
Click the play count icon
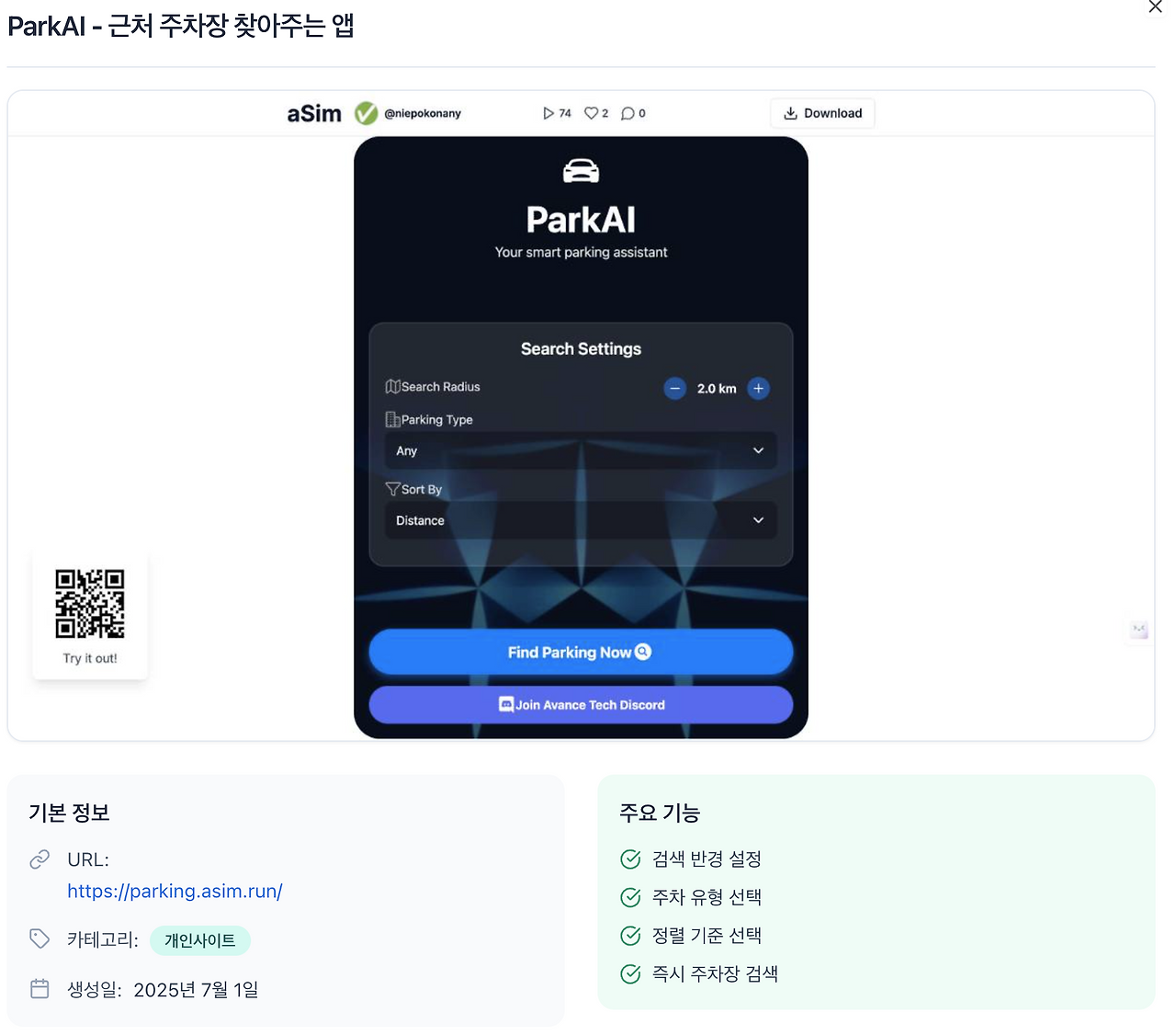[x=548, y=113]
